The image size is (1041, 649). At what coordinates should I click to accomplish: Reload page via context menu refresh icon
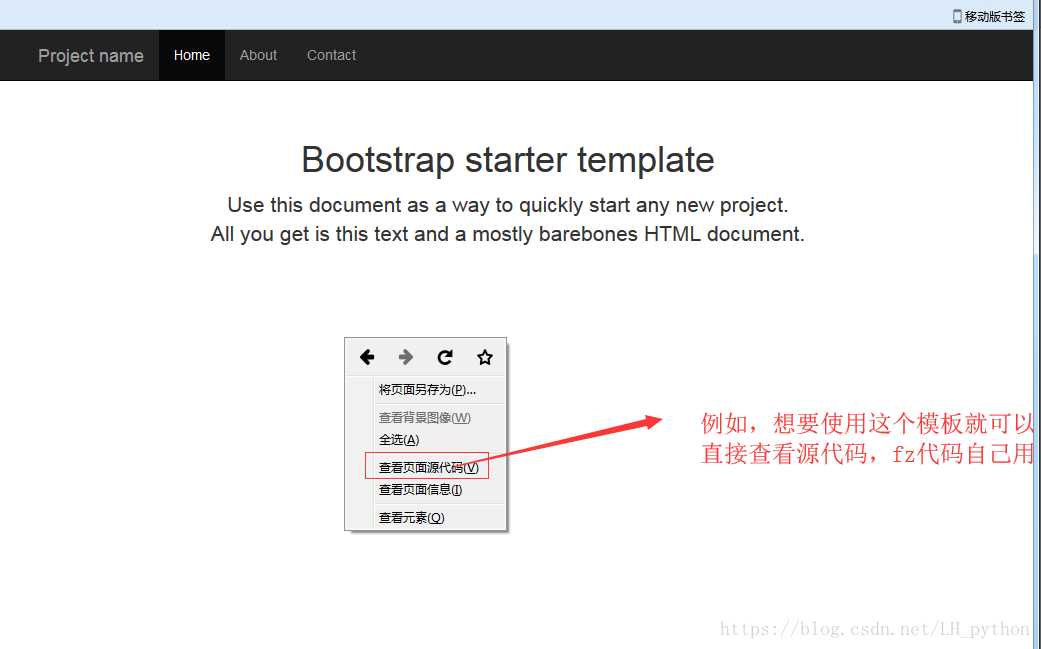coord(445,357)
